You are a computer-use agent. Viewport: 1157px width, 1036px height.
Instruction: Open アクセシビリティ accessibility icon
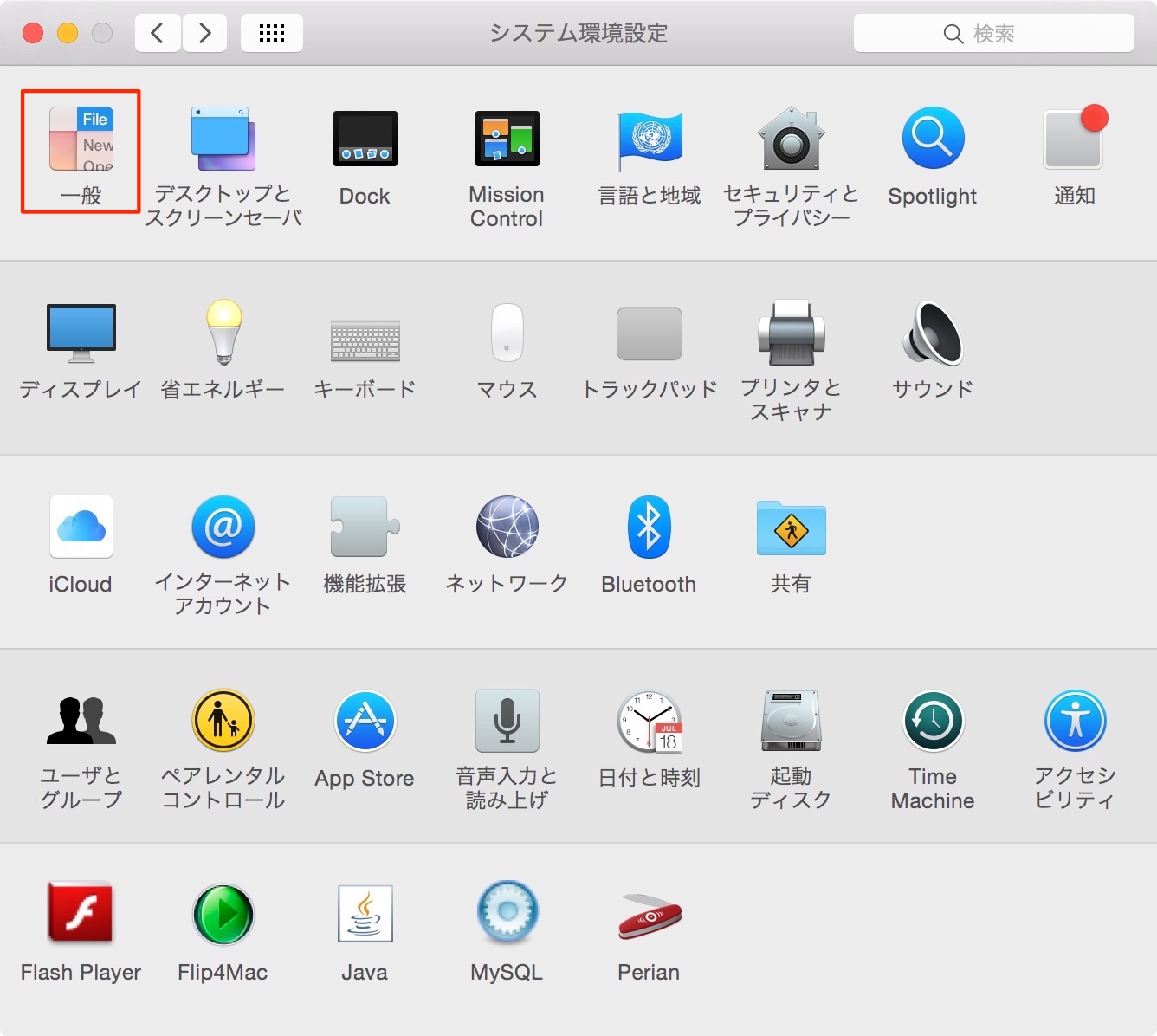pos(1076,721)
